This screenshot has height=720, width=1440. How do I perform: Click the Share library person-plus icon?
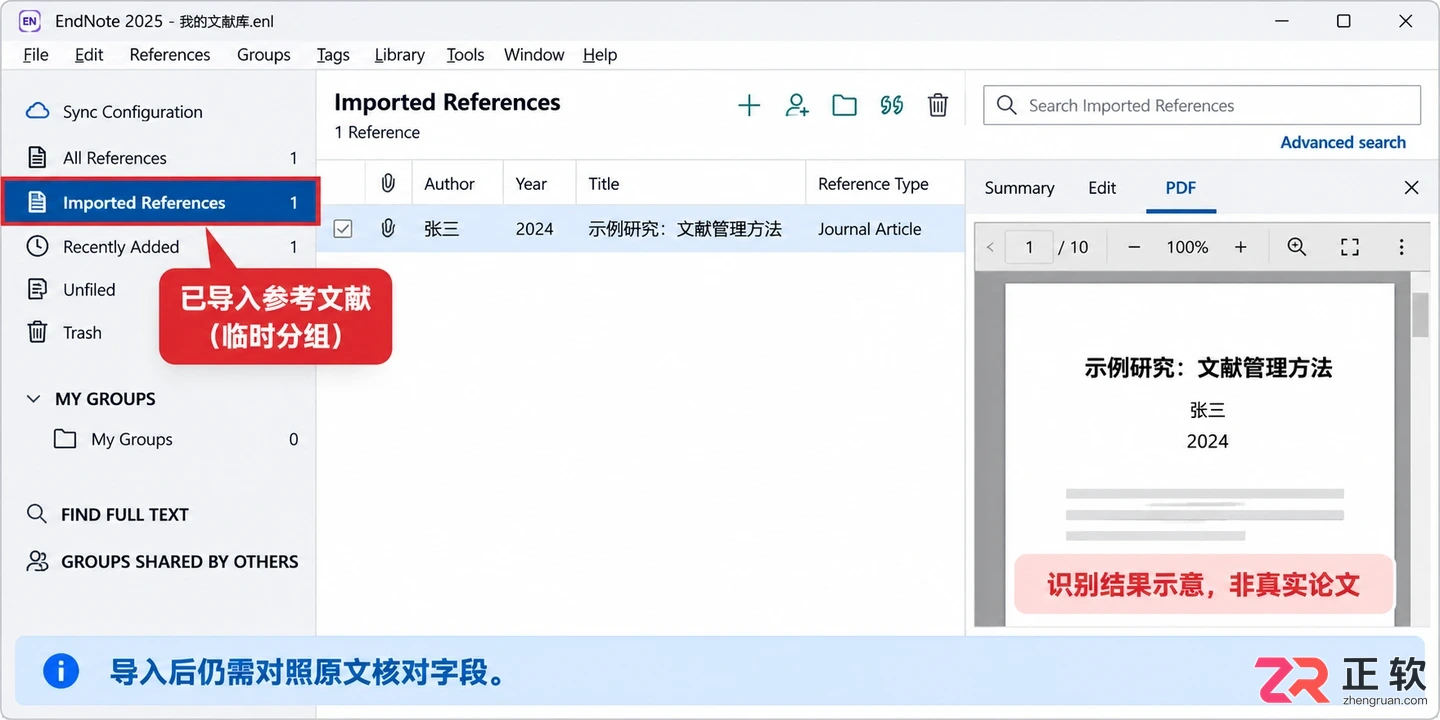click(x=797, y=105)
